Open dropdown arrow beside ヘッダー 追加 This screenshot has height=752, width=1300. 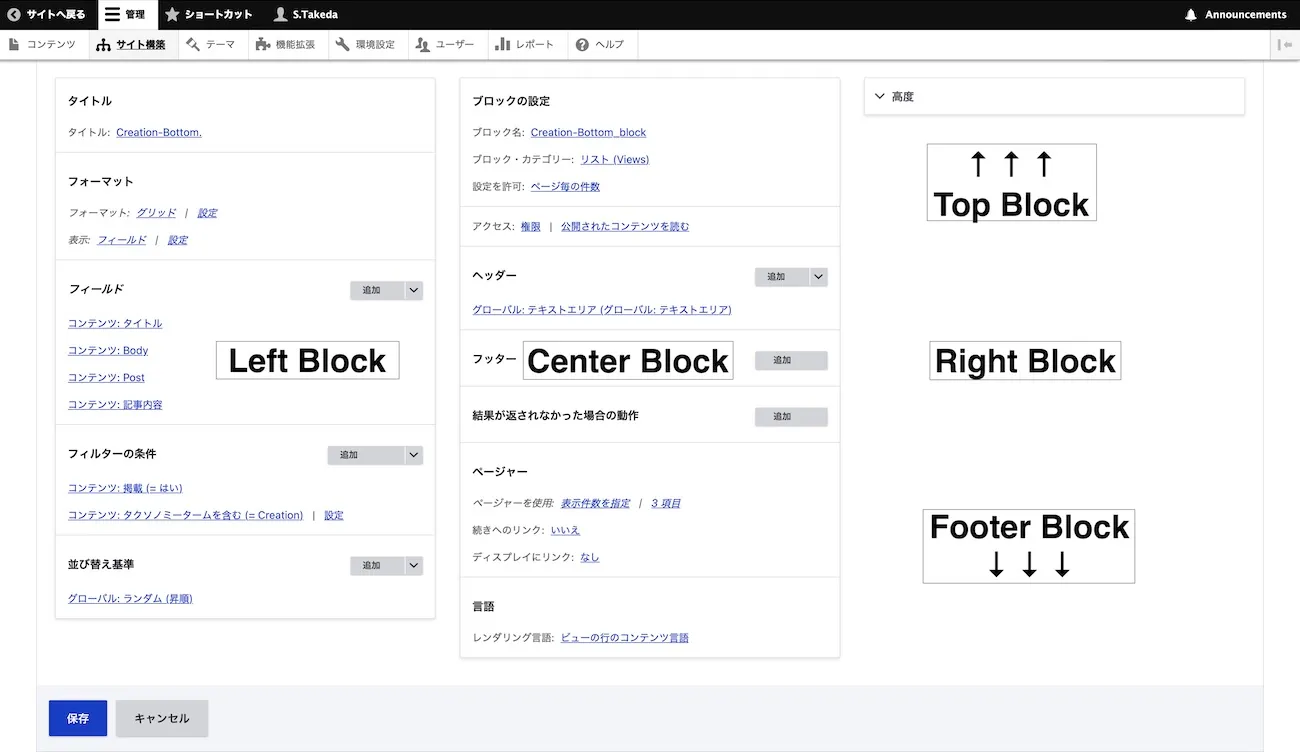tap(819, 277)
